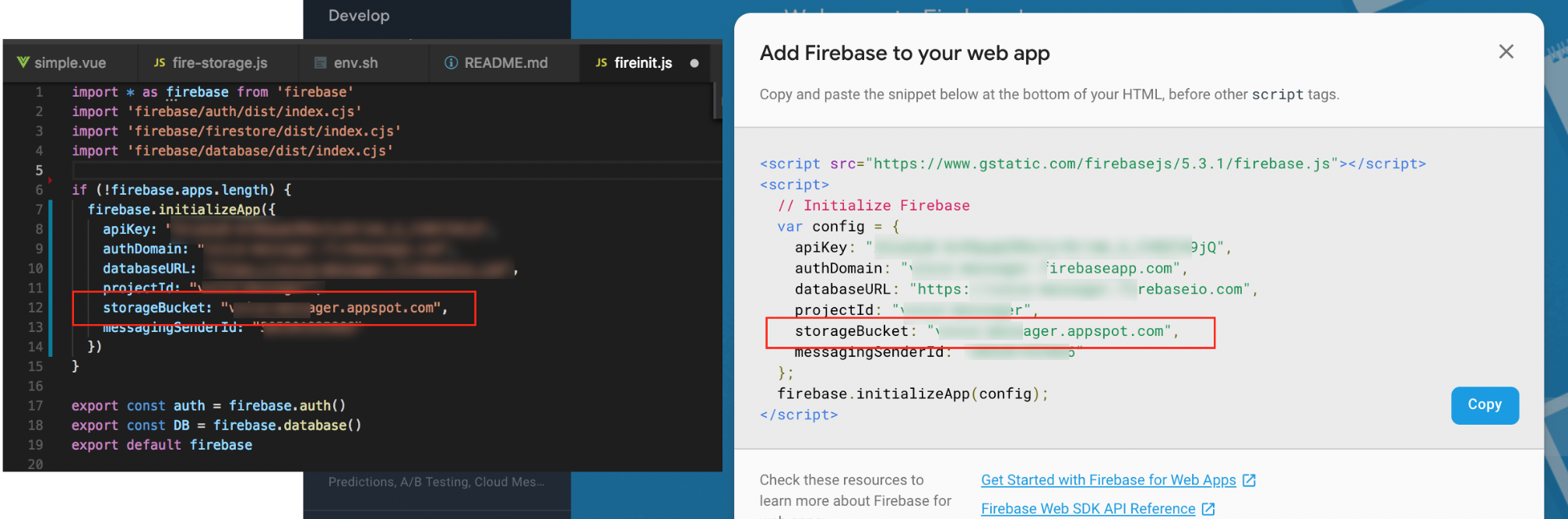Click the info icon on README.md tab
1568x519 pixels.
pyautogui.click(x=451, y=62)
